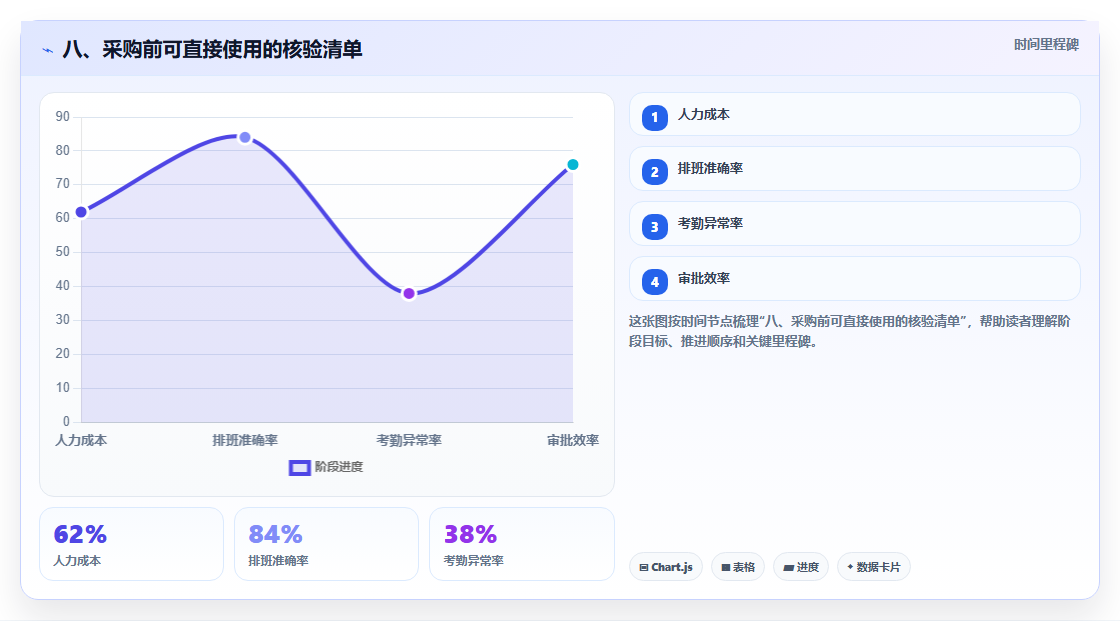1120x621 pixels.
Task: Click the 38% 考勤异常率 stat card
Action: 521,544
